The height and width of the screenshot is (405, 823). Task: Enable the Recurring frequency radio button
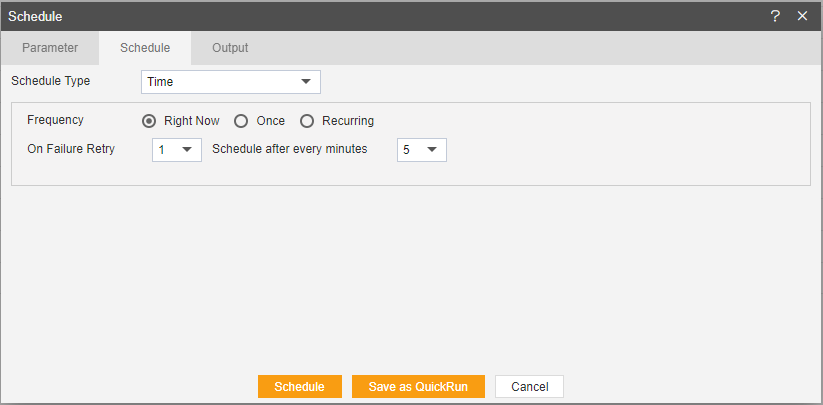[307, 121]
